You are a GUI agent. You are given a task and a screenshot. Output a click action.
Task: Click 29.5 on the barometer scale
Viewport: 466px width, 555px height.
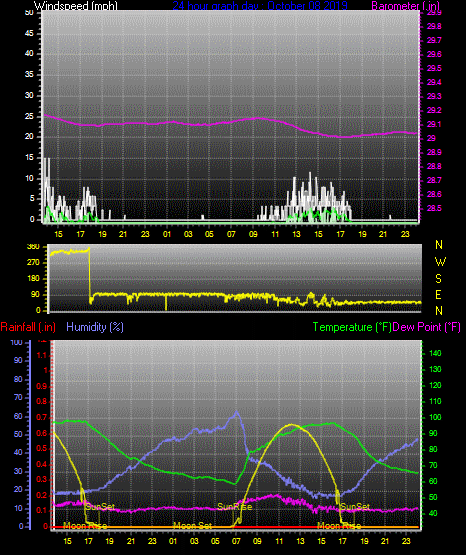coord(434,68)
